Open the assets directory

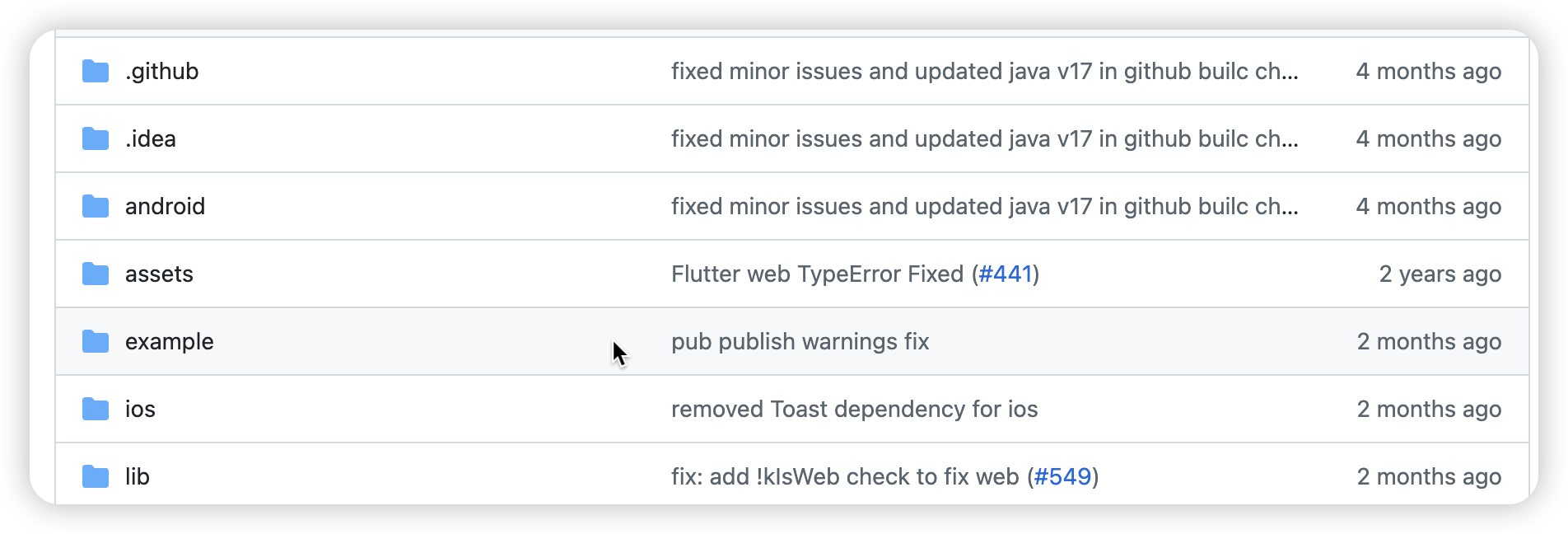[x=159, y=274]
